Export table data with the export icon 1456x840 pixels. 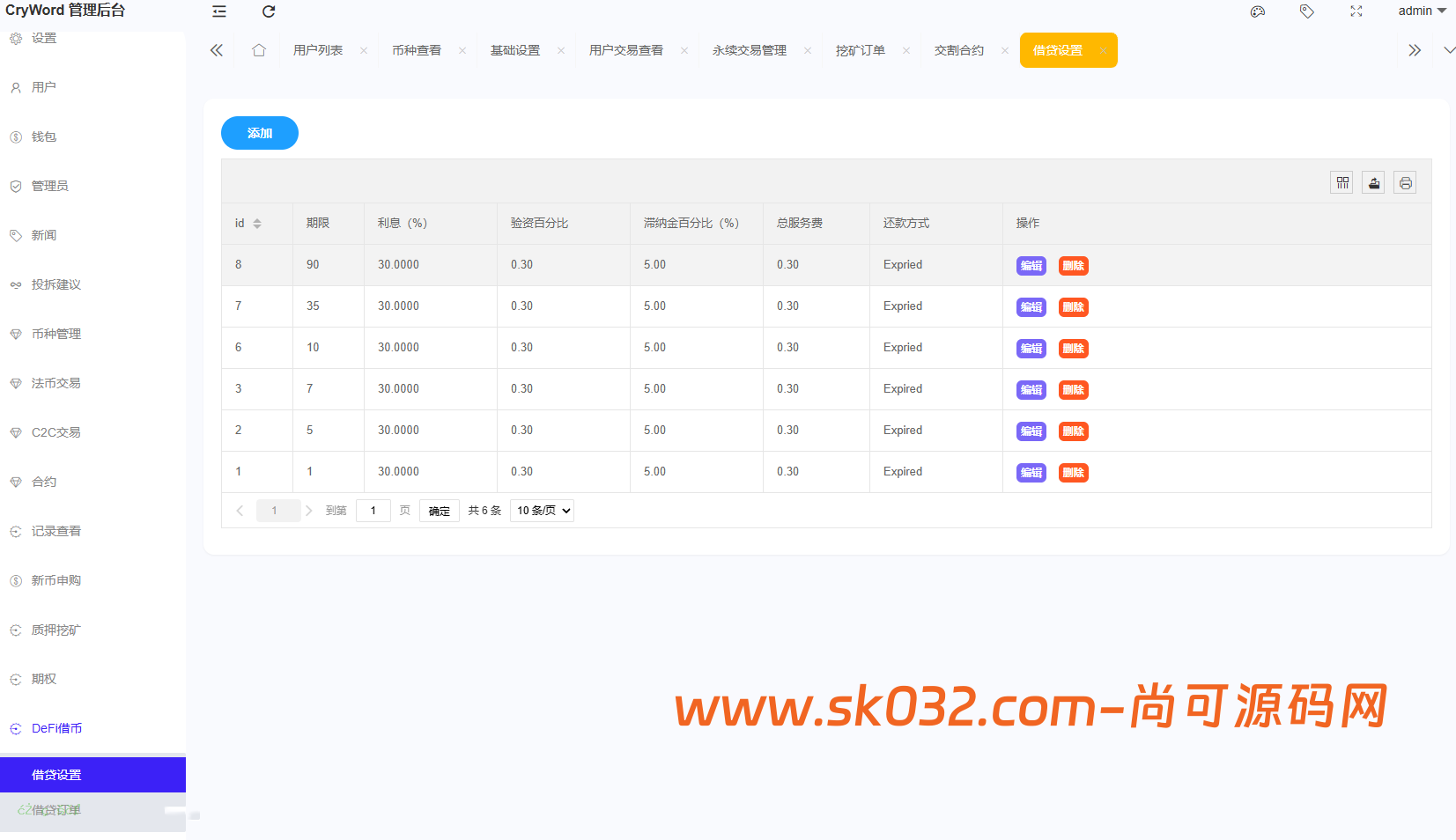tap(1373, 182)
